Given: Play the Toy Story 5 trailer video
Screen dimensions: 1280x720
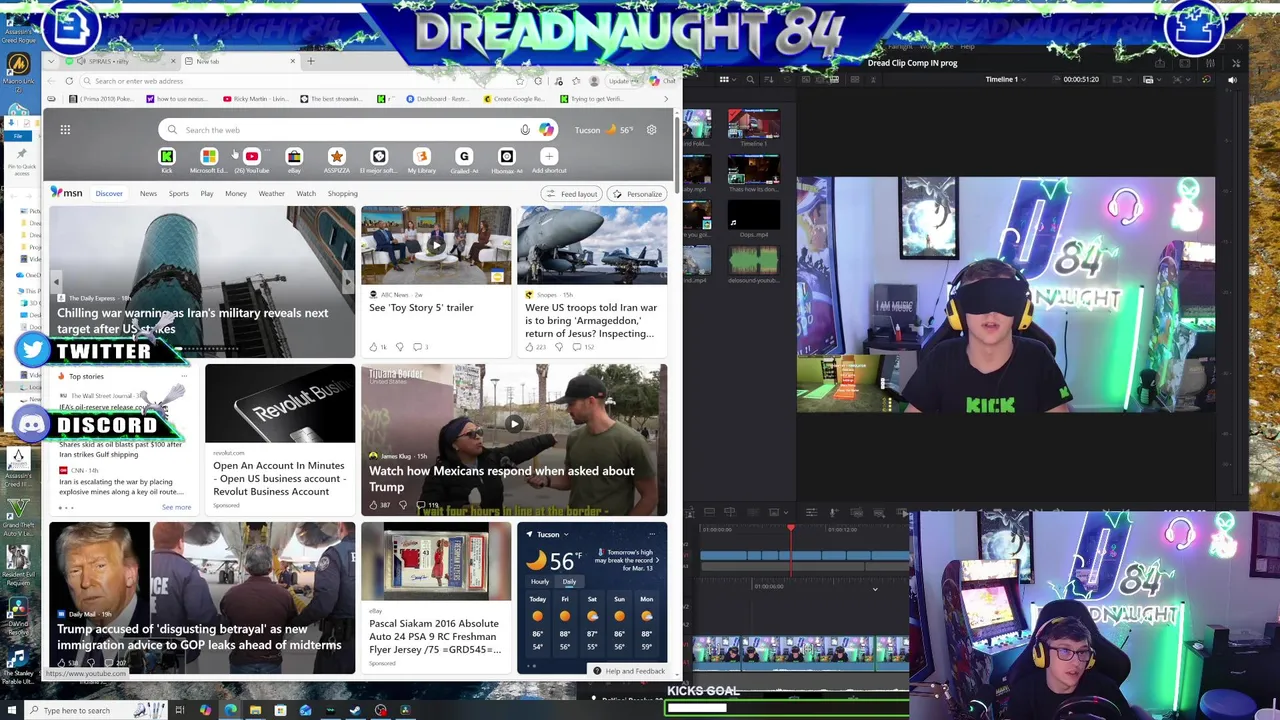Looking at the screenshot, I should click(x=436, y=246).
